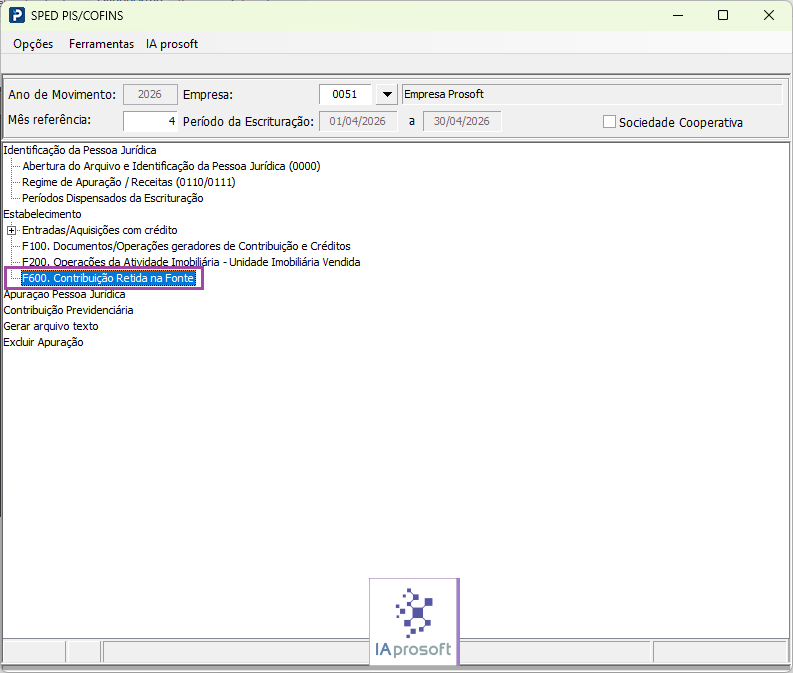Image resolution: width=793 pixels, height=673 pixels.
Task: Maximize the SPED PIS/COFINS window
Action: tap(723, 15)
